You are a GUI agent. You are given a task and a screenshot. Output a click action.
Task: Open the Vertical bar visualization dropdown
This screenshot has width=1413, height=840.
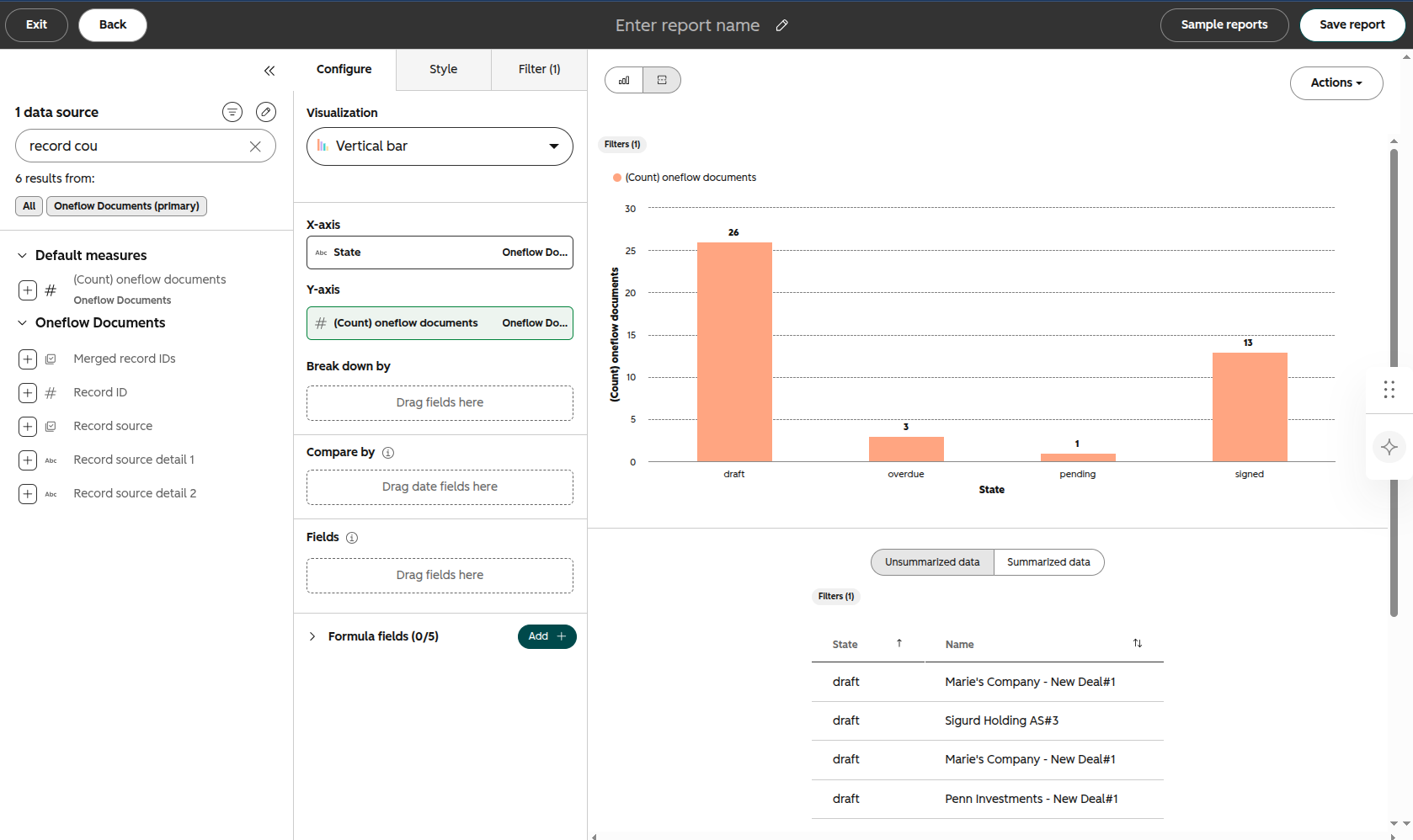point(440,146)
